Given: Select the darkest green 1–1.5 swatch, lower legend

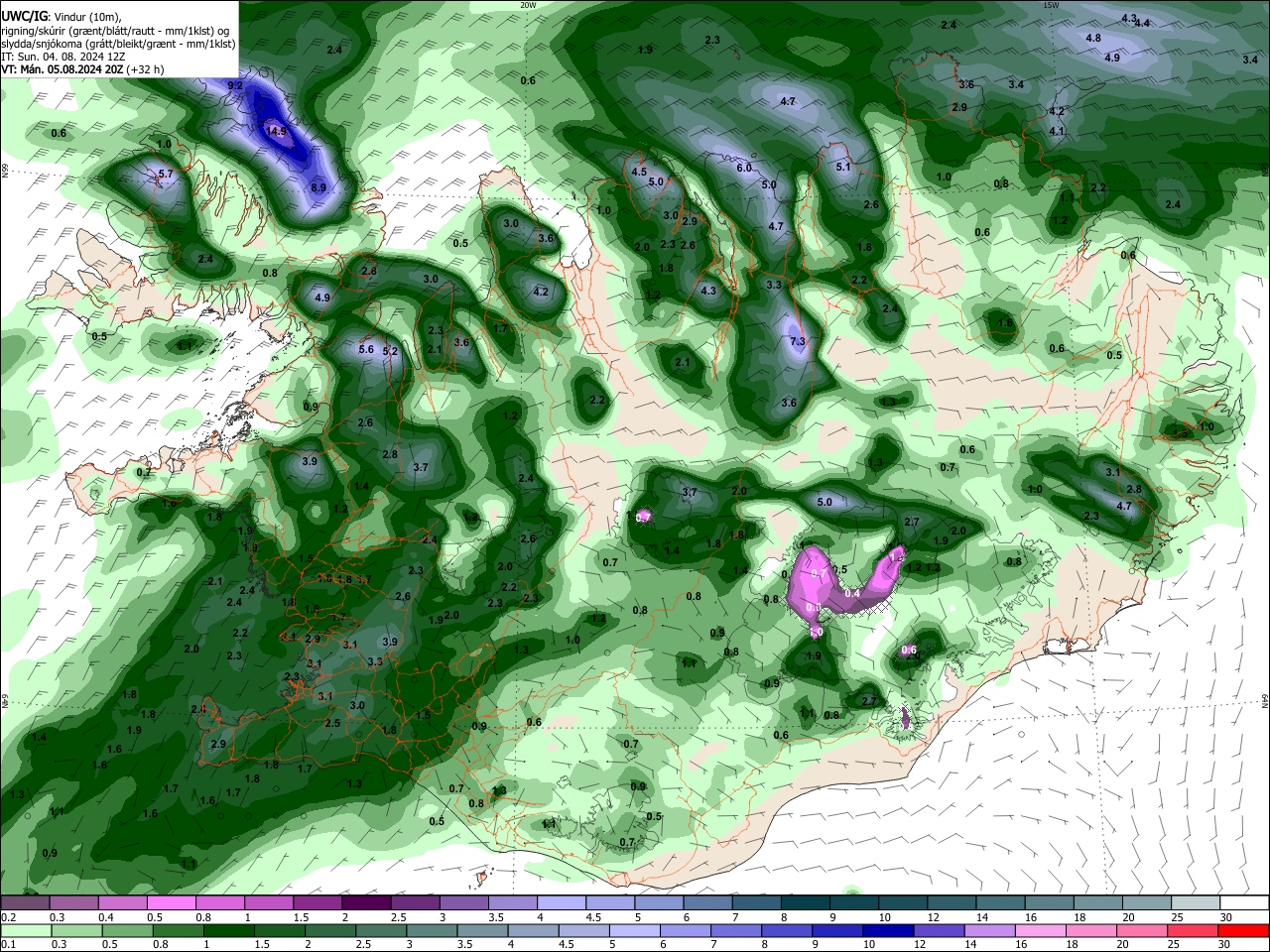Looking at the screenshot, I should coord(228,930).
